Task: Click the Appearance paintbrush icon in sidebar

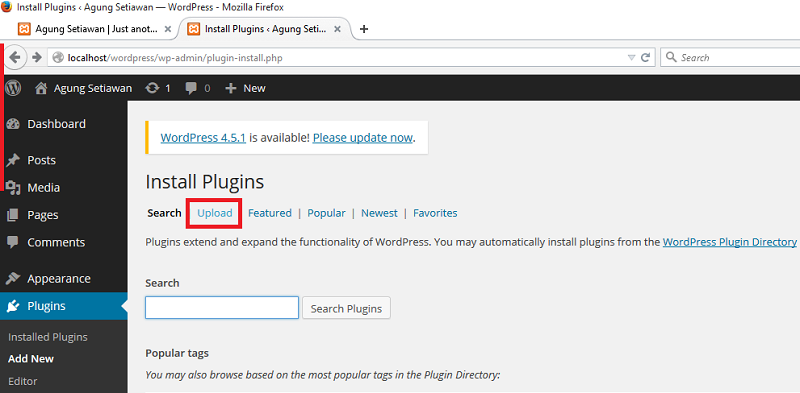Action: tap(13, 279)
